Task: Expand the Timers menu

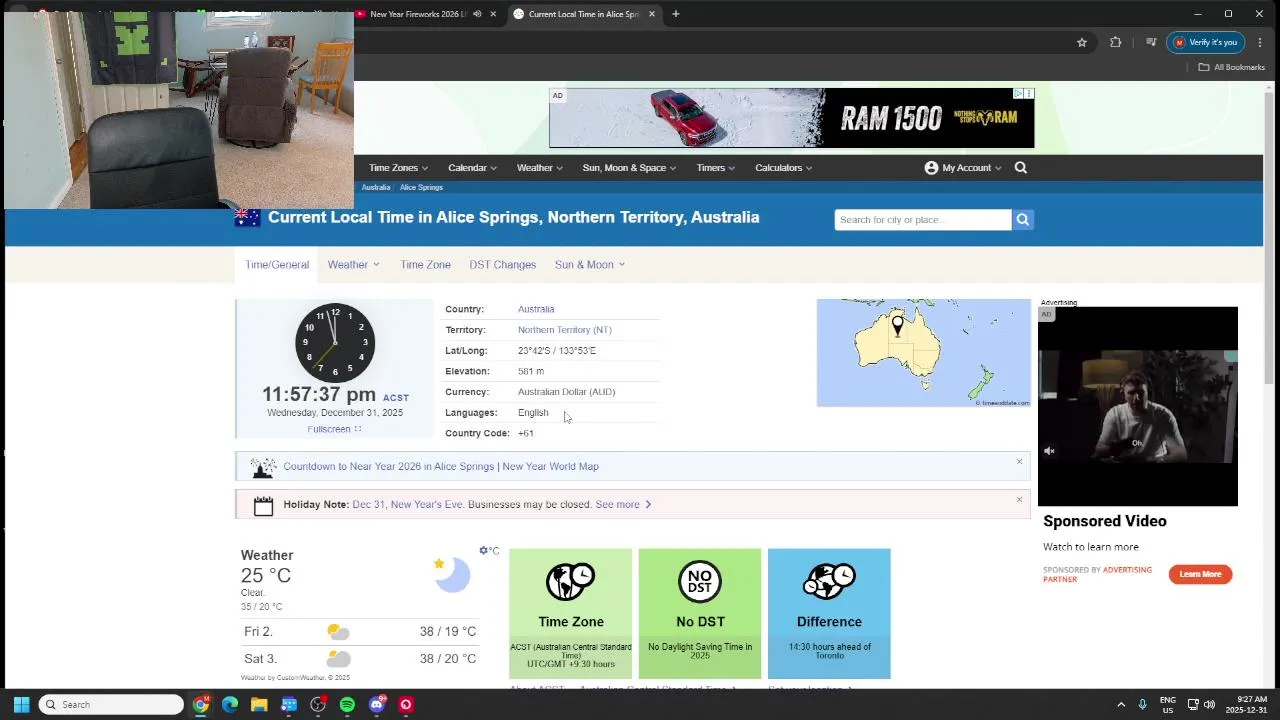Action: (x=715, y=168)
